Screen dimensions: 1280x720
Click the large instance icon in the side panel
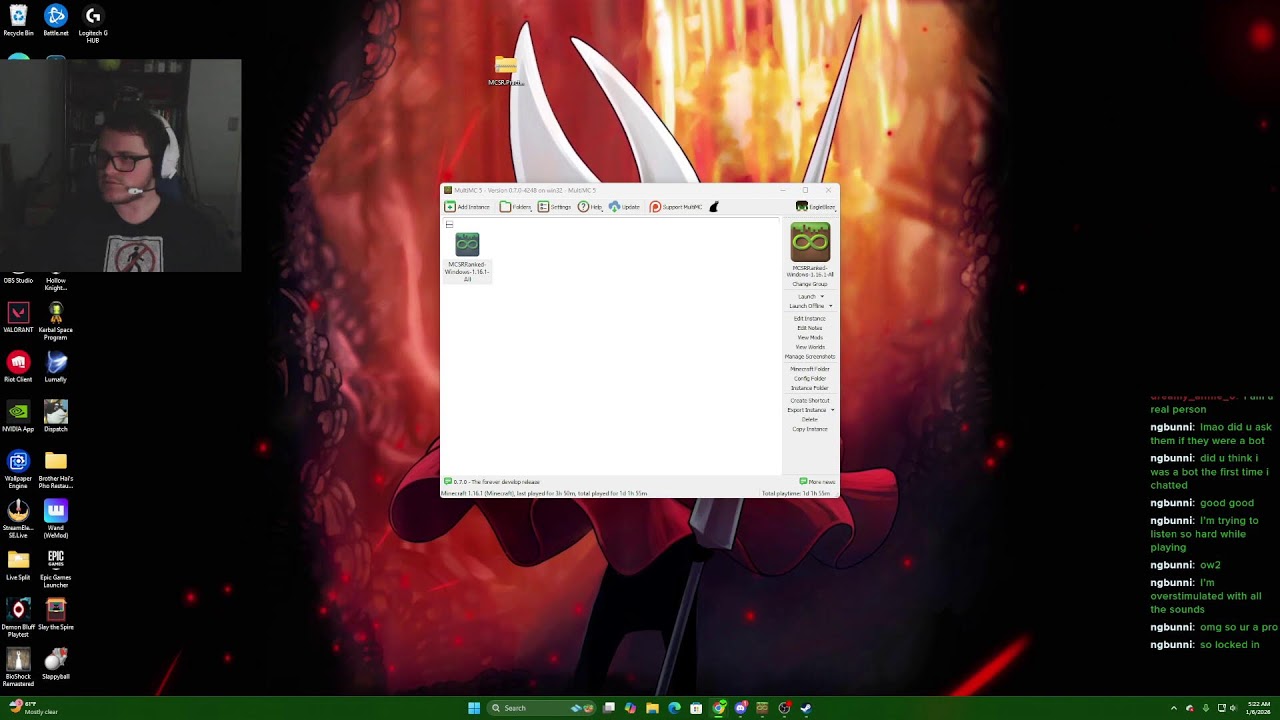810,242
